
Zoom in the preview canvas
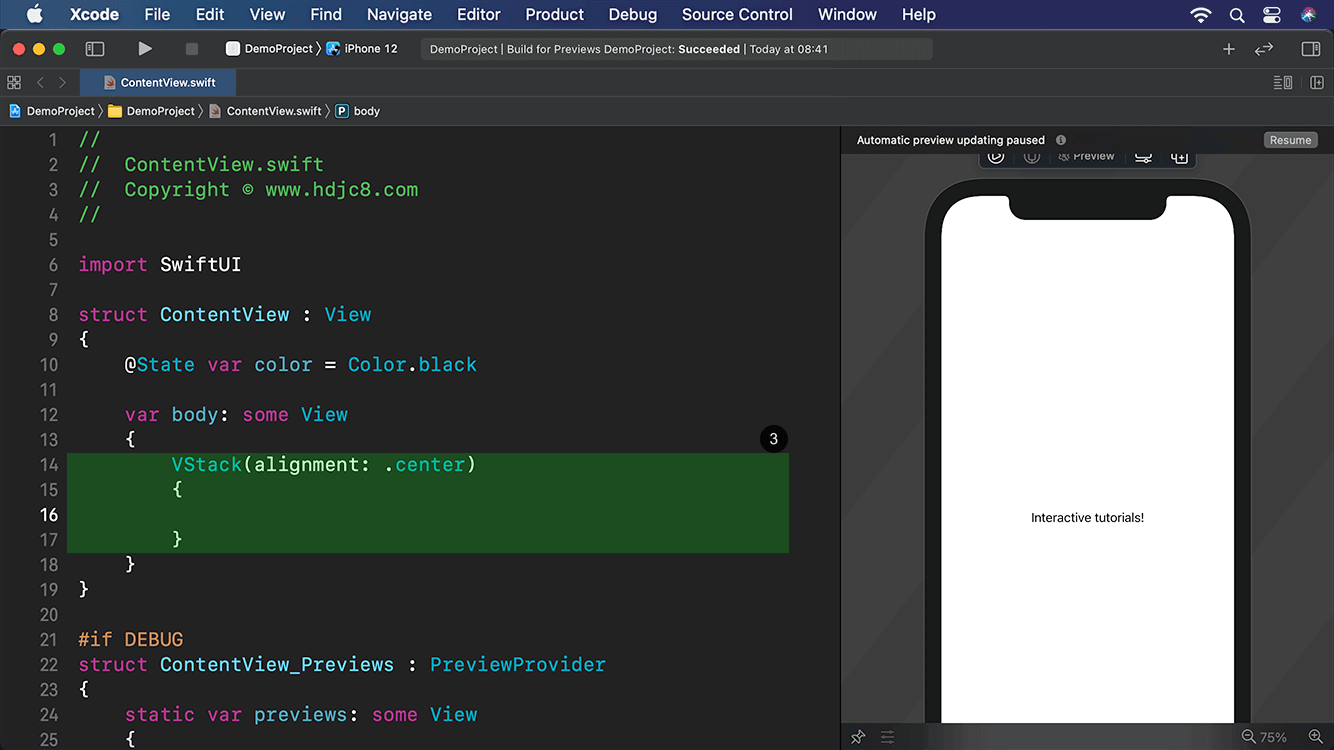pyautogui.click(x=1316, y=737)
